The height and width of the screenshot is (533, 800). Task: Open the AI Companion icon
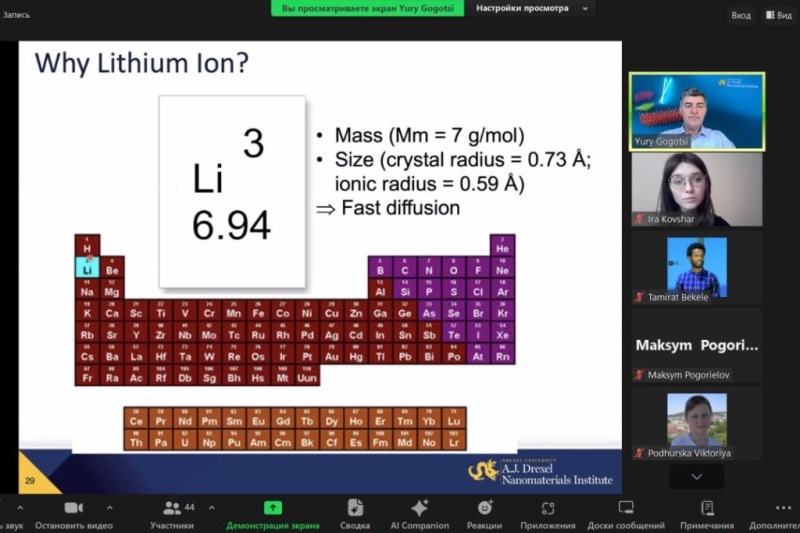[420, 508]
